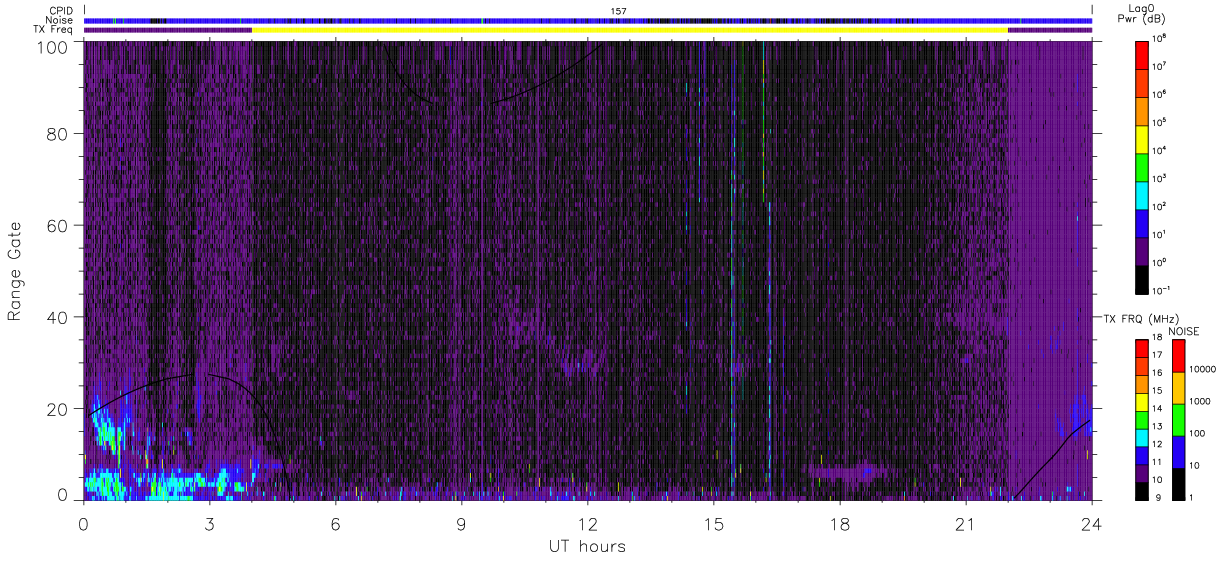Click the green segment of NOISE colorbar
The width and height of the screenshot is (1228, 567).
tap(1179, 420)
